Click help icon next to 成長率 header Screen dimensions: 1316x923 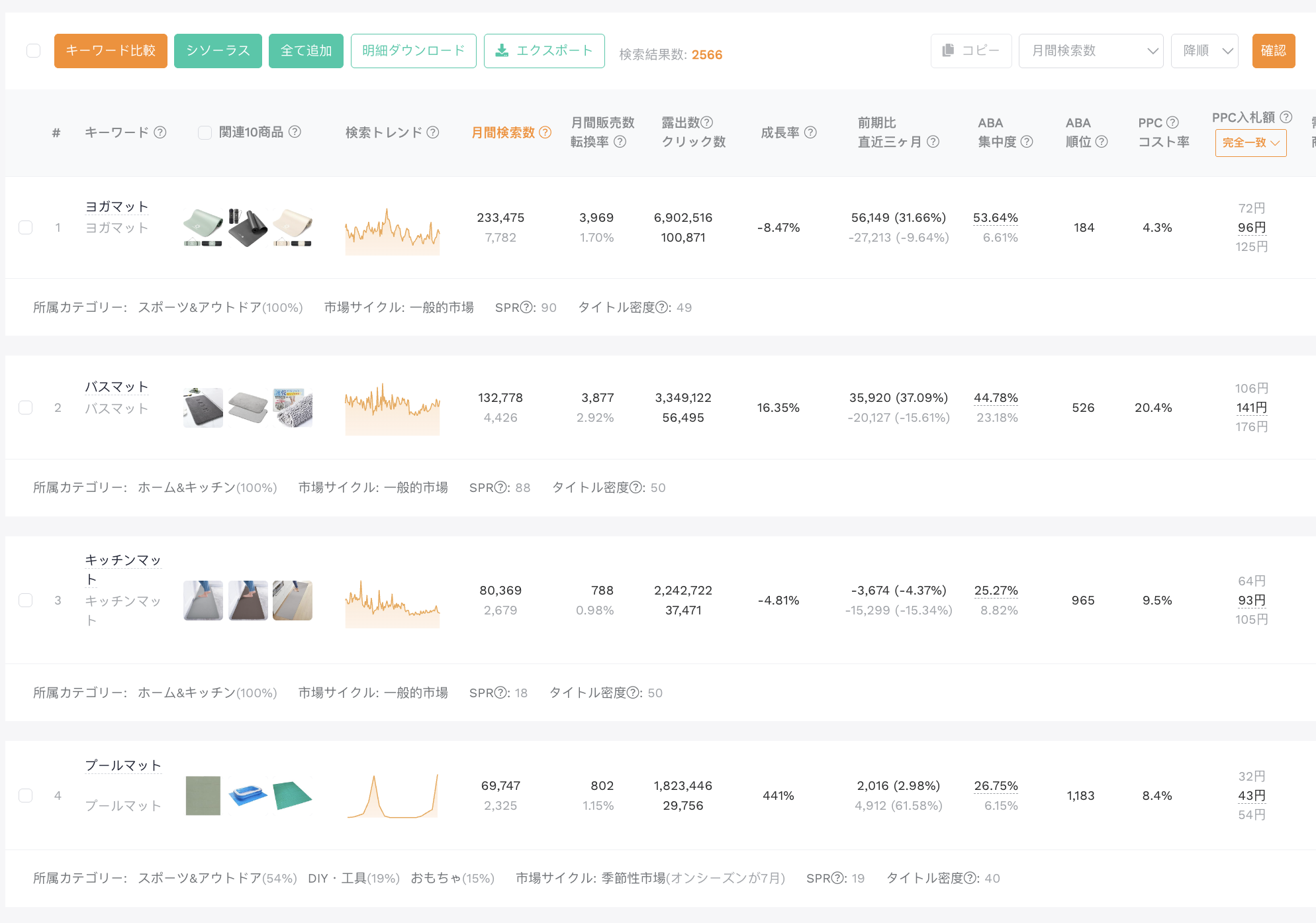tap(810, 132)
